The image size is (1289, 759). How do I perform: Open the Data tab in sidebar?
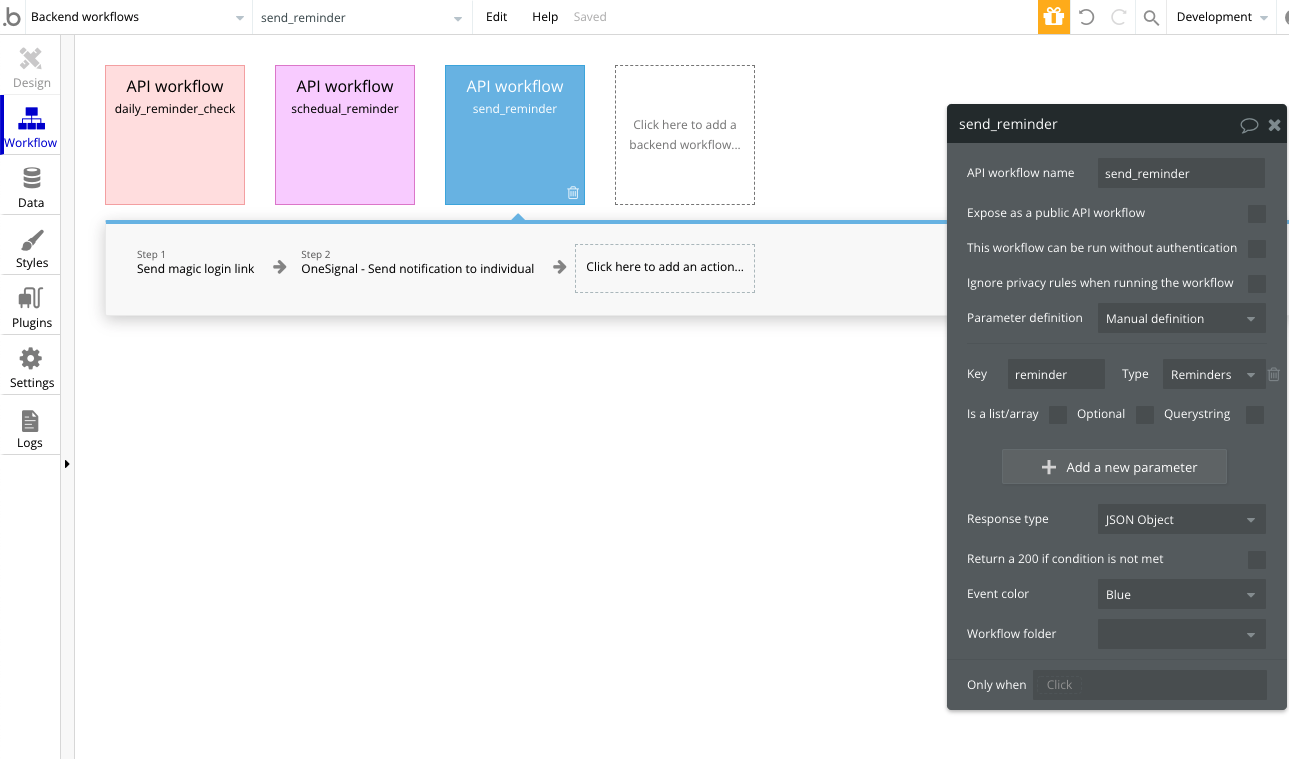(x=31, y=187)
